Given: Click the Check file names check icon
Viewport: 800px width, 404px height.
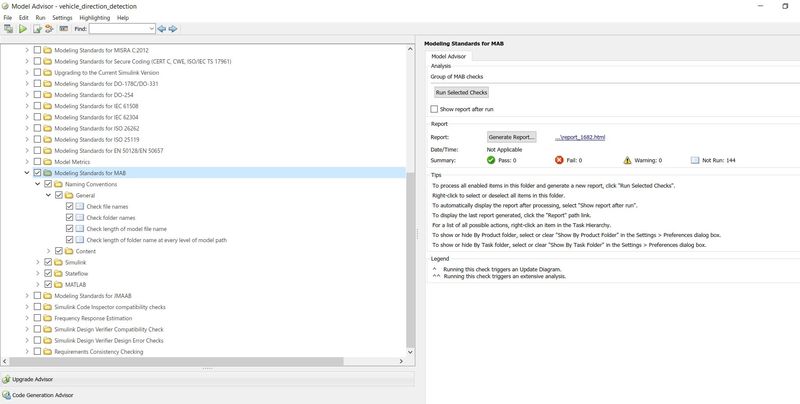Looking at the screenshot, I should tap(80, 207).
